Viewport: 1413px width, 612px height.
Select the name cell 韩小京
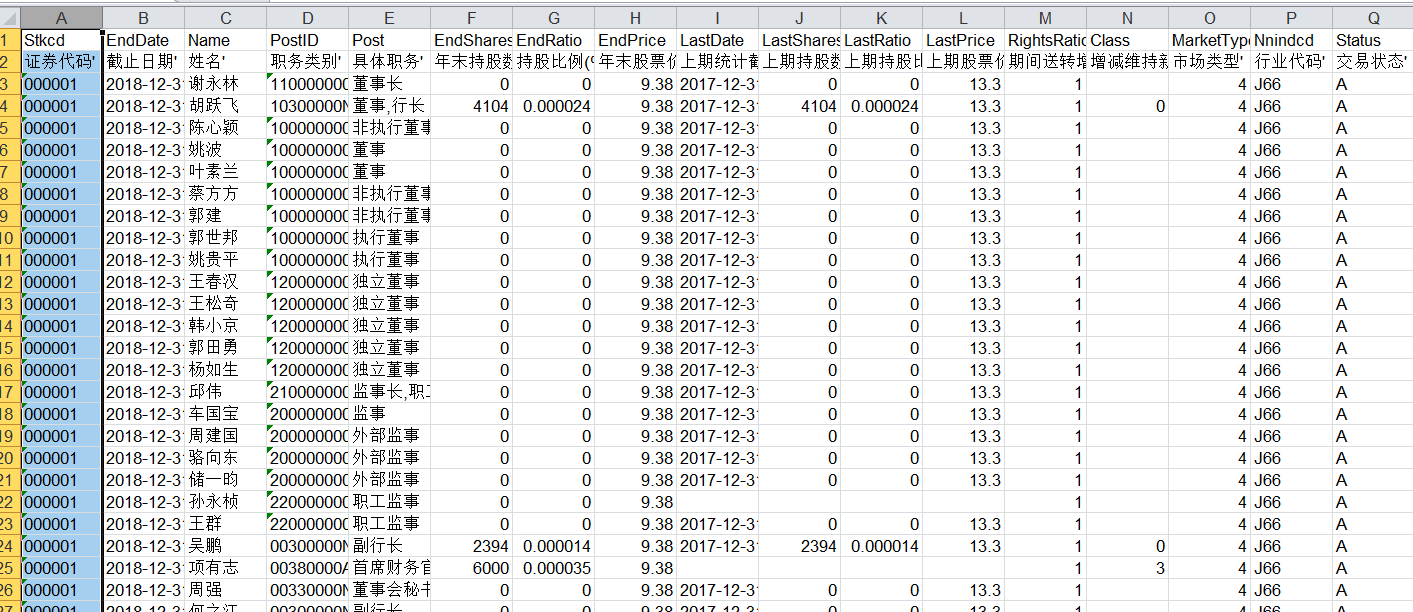click(x=226, y=326)
